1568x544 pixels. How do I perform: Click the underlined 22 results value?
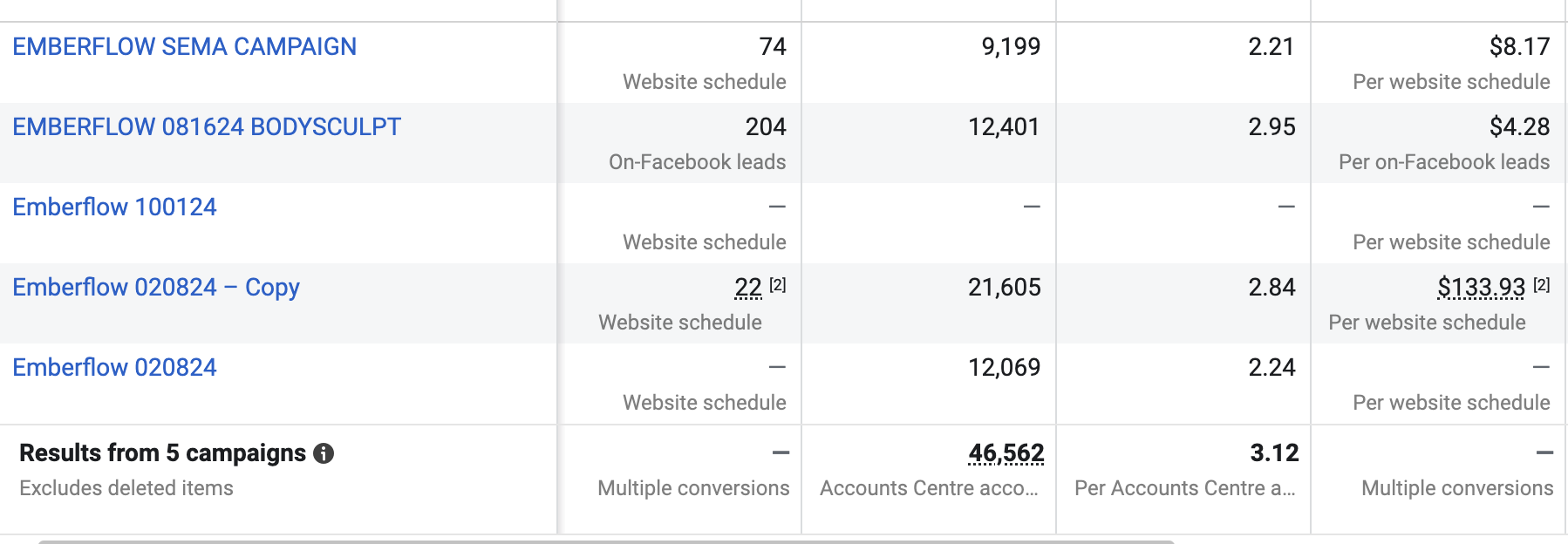coord(748,287)
